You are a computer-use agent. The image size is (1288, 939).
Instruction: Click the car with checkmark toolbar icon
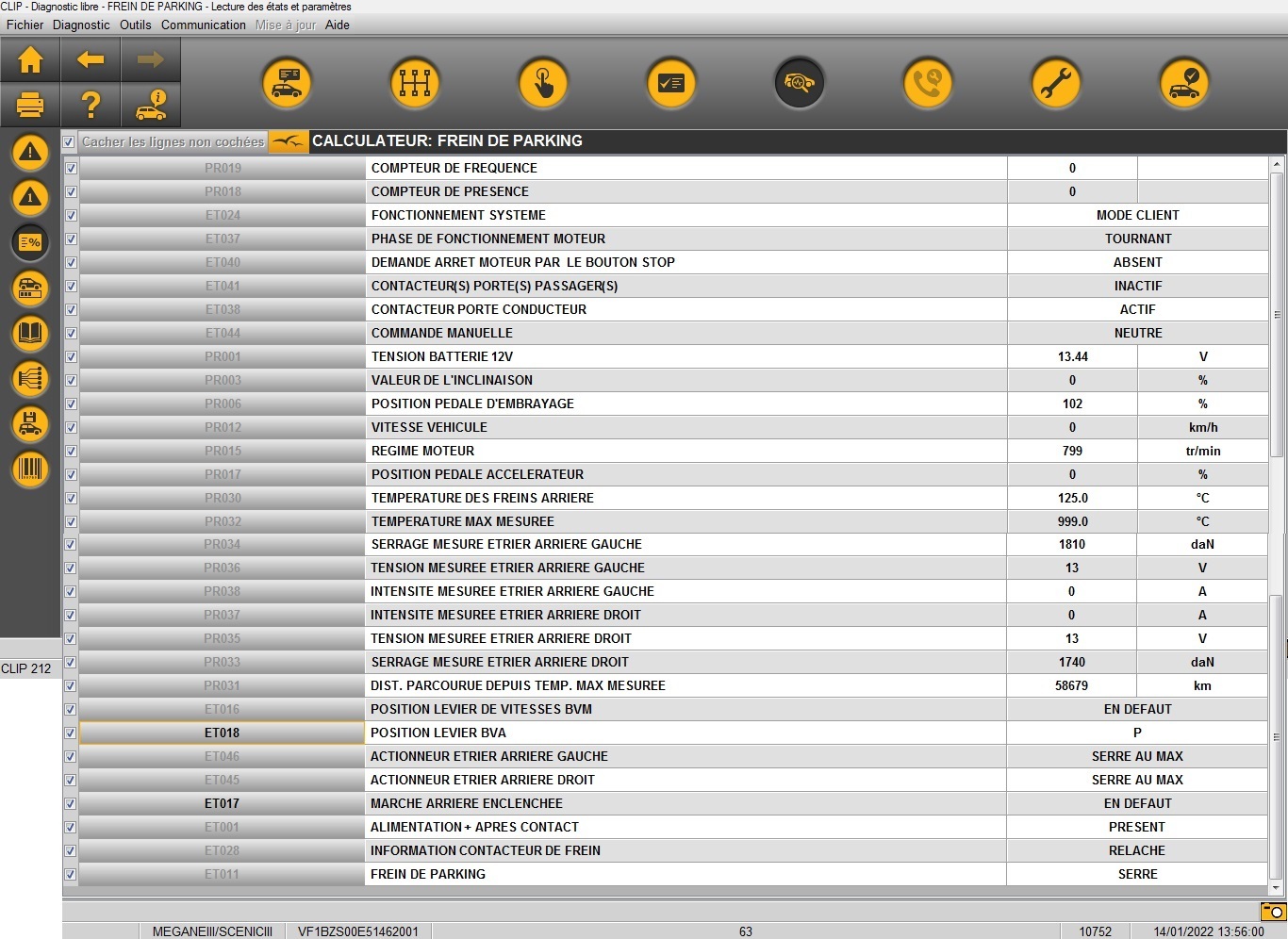pyautogui.click(x=1184, y=83)
